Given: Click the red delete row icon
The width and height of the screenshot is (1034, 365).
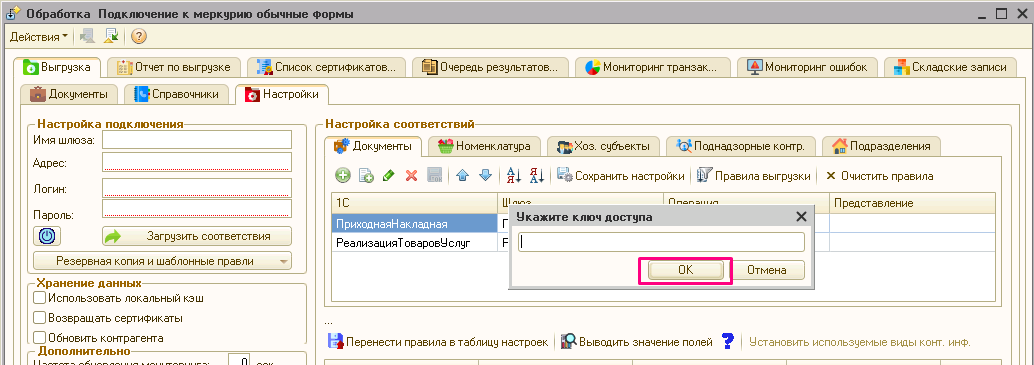Looking at the screenshot, I should click(411, 176).
